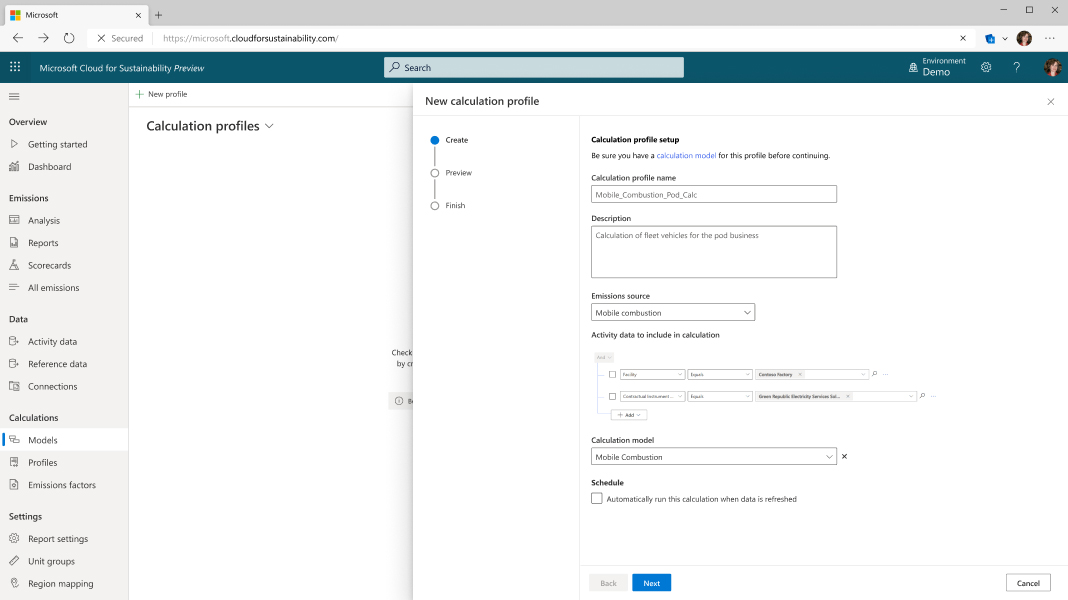Click the Unit groups ruler icon
Viewport: 1068px width, 600px height.
click(14, 560)
